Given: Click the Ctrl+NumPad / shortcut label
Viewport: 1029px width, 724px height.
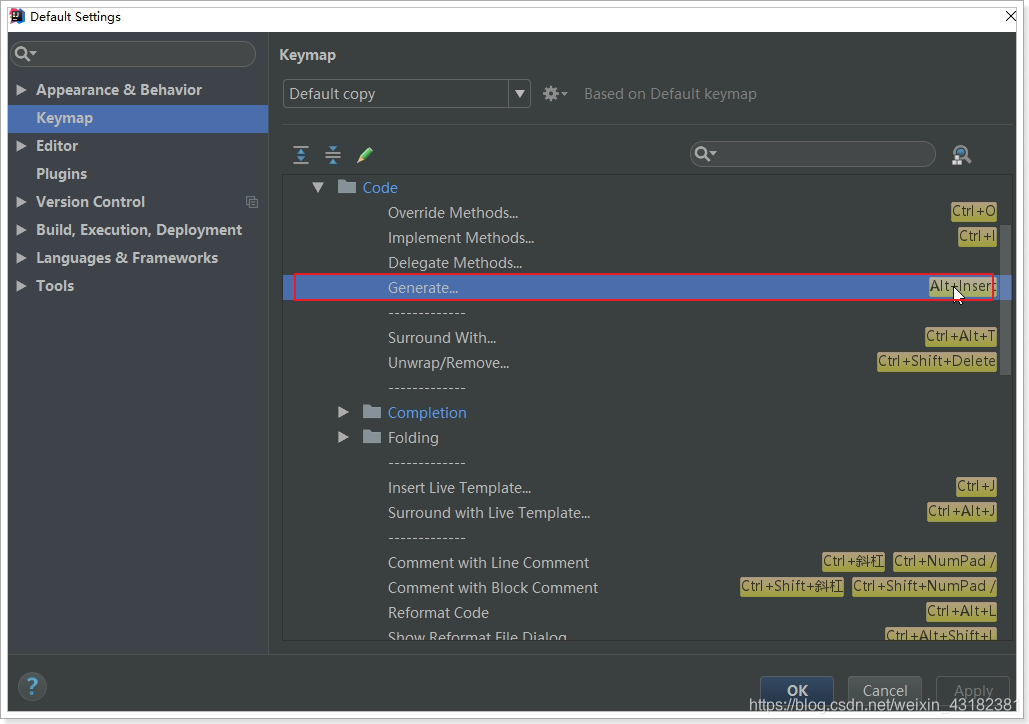Looking at the screenshot, I should point(945,561).
